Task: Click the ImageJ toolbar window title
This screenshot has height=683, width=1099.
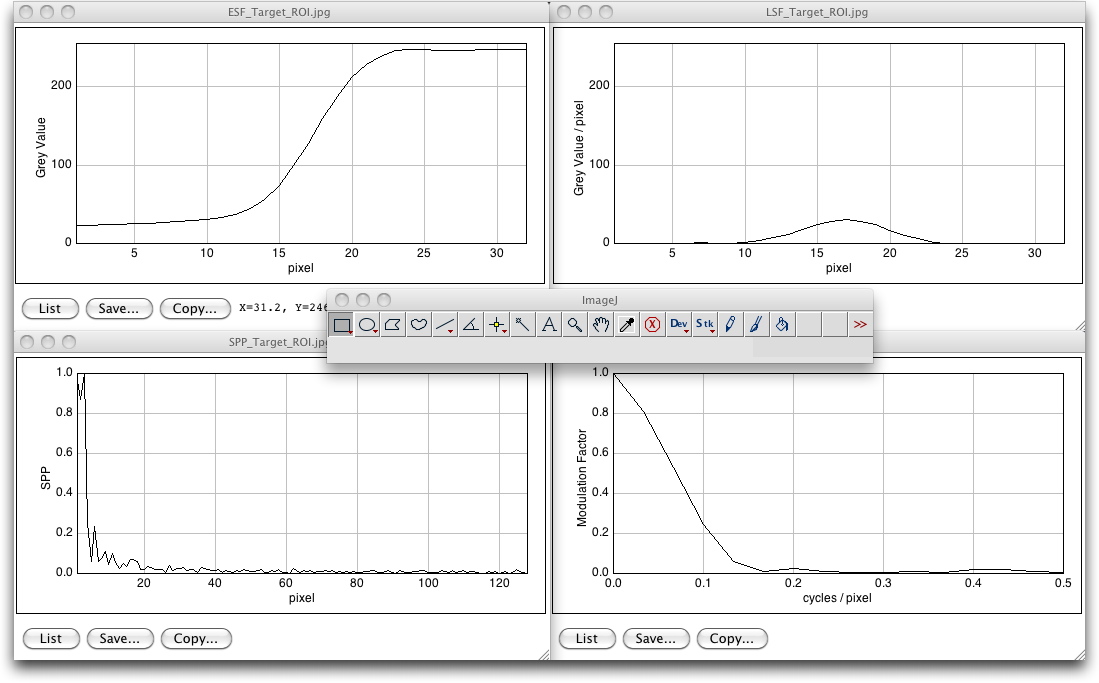Action: (599, 300)
